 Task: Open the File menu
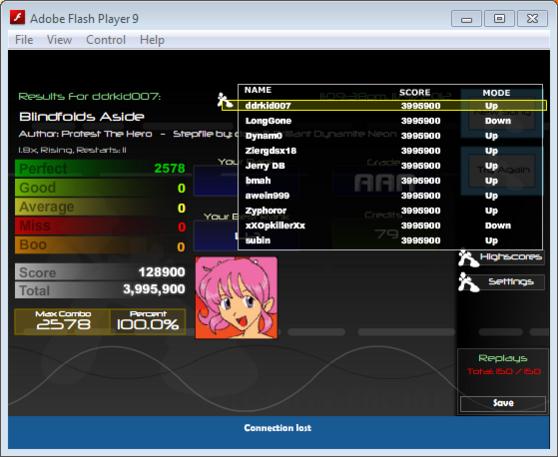coord(24,40)
